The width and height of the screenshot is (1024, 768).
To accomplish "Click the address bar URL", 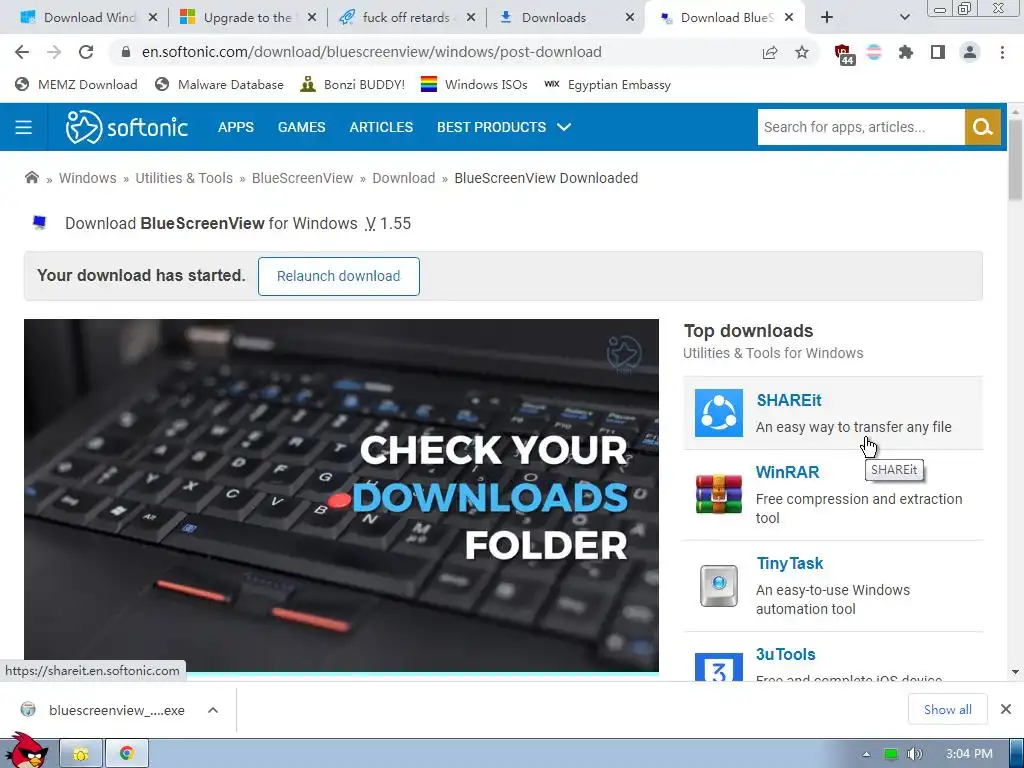I will point(372,52).
